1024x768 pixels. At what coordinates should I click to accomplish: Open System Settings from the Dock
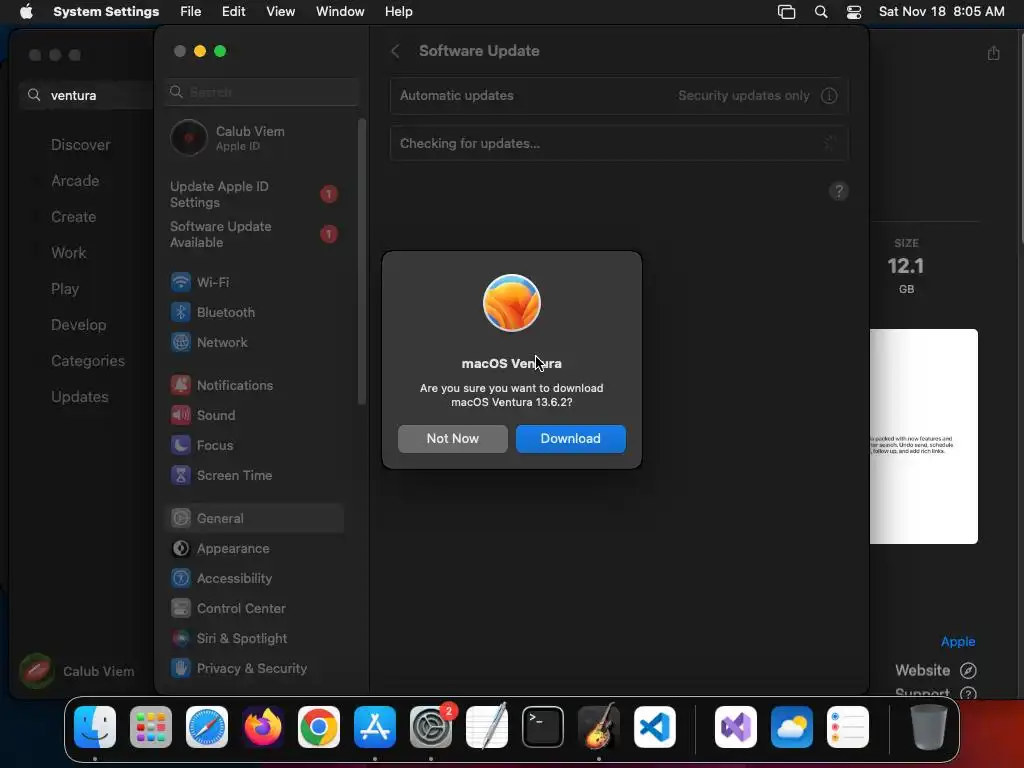pyautogui.click(x=431, y=727)
